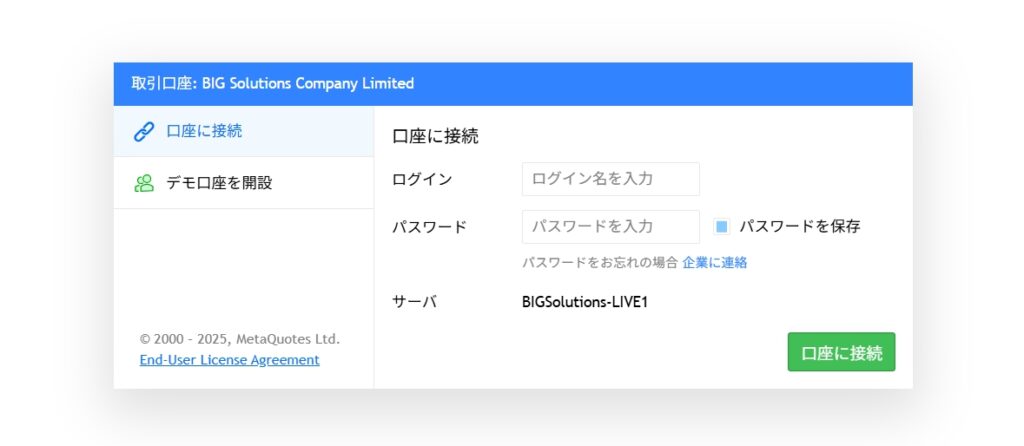Click the サーバ label
This screenshot has width=1024, height=446.
414,301
